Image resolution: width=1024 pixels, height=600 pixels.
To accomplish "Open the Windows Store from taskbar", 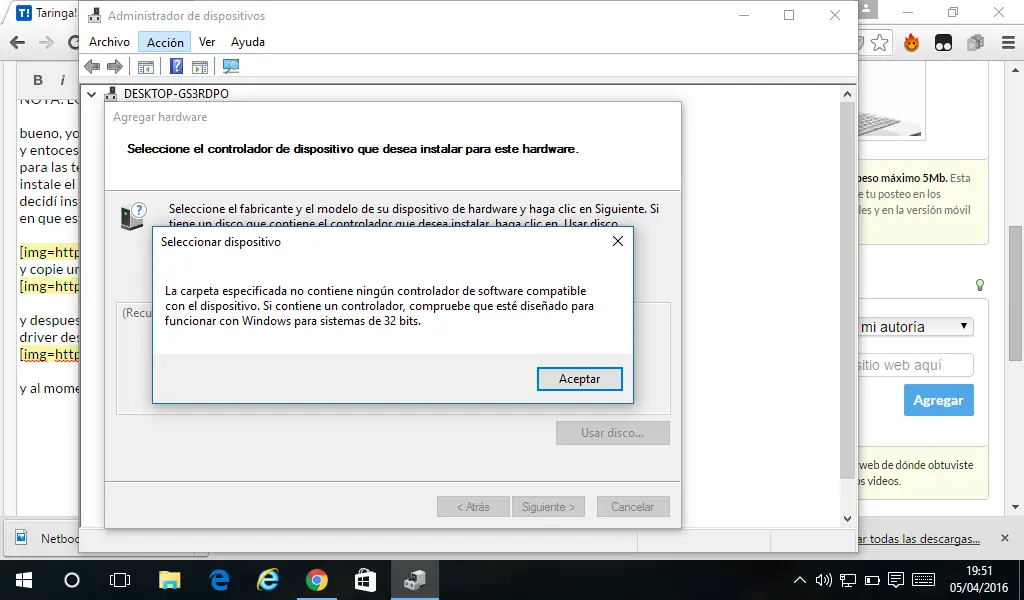I will pyautogui.click(x=365, y=580).
